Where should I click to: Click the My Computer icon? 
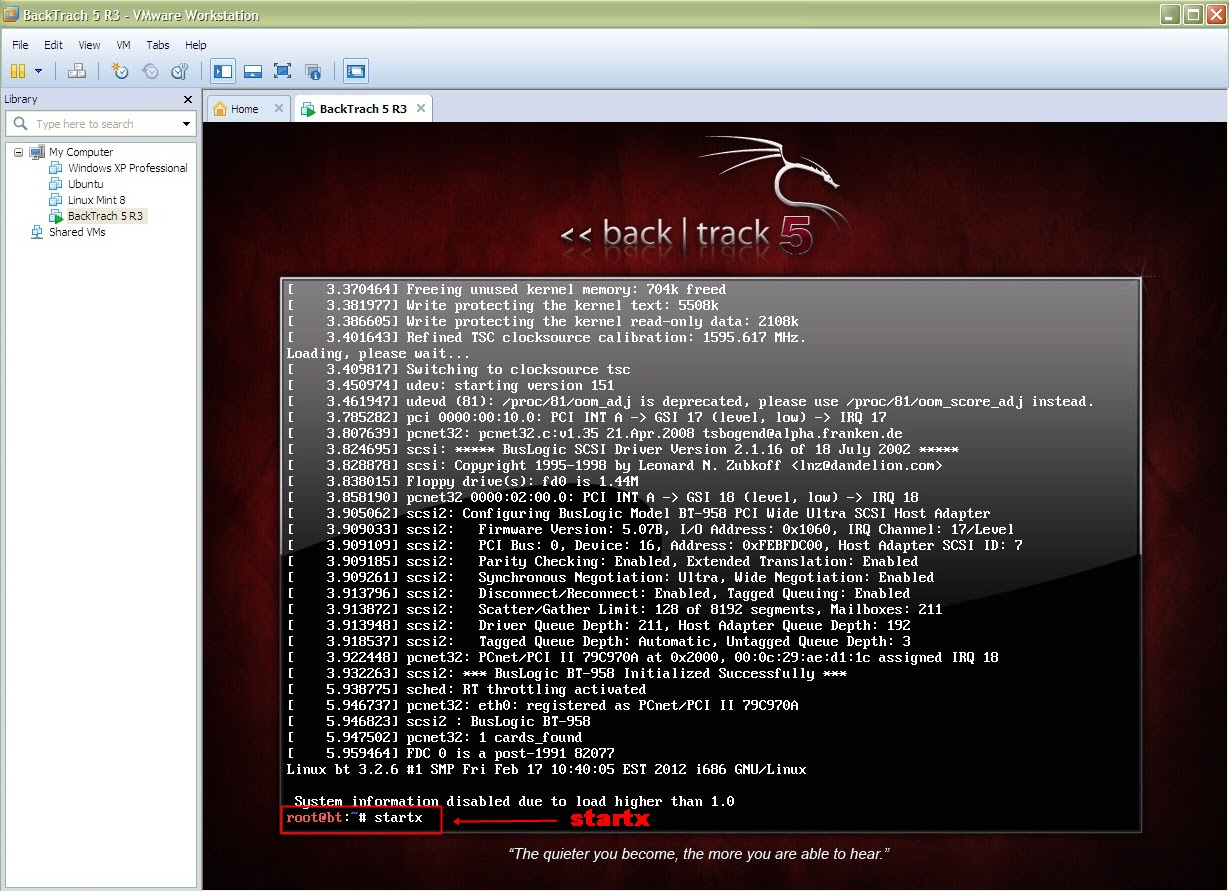(x=37, y=152)
